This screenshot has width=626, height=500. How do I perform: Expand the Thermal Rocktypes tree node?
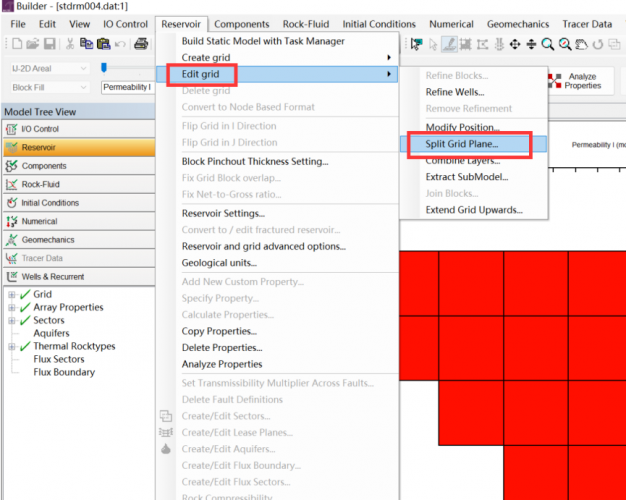click(x=11, y=347)
